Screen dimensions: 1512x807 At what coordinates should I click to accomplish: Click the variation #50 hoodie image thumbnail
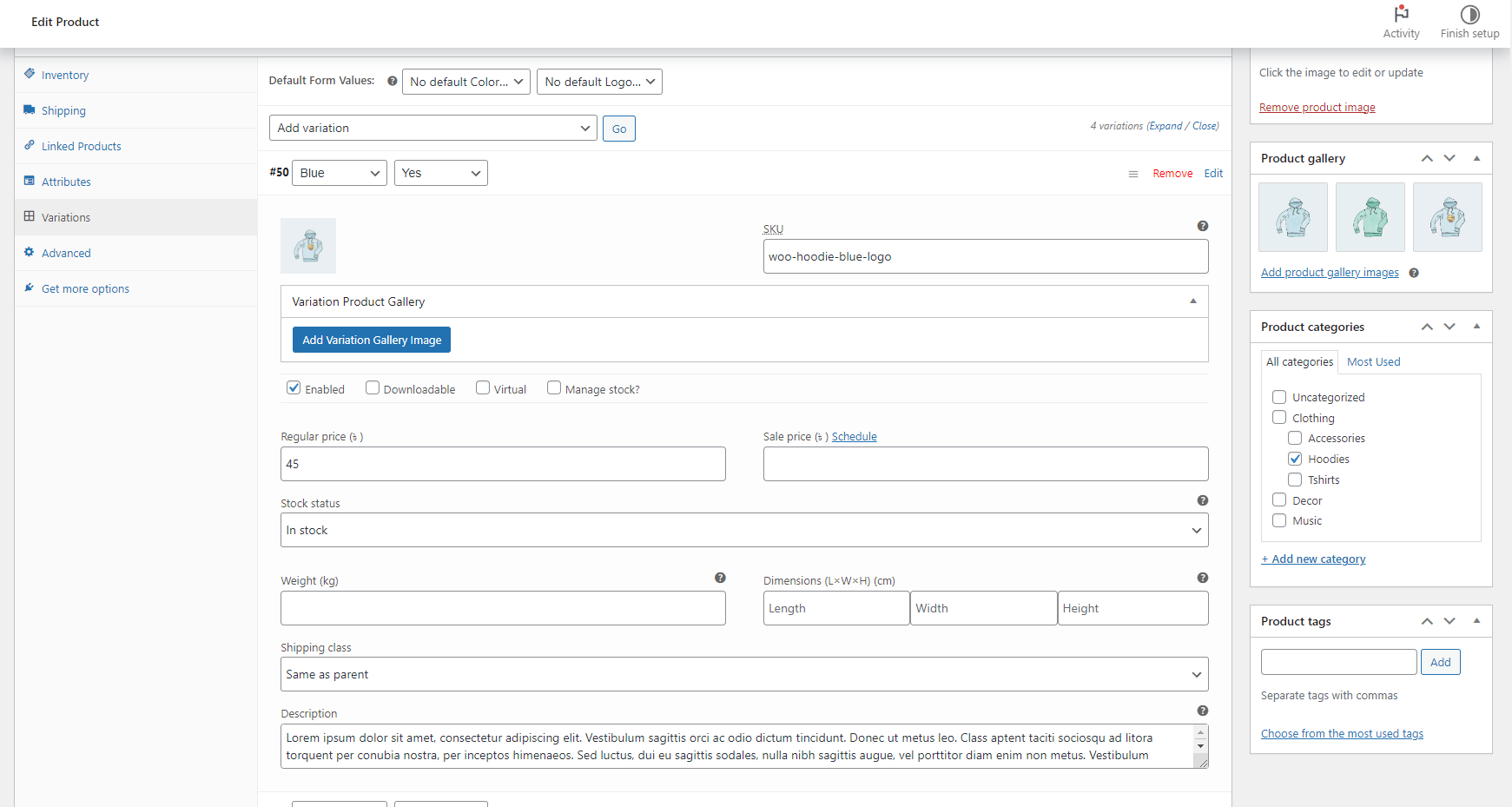(x=308, y=246)
